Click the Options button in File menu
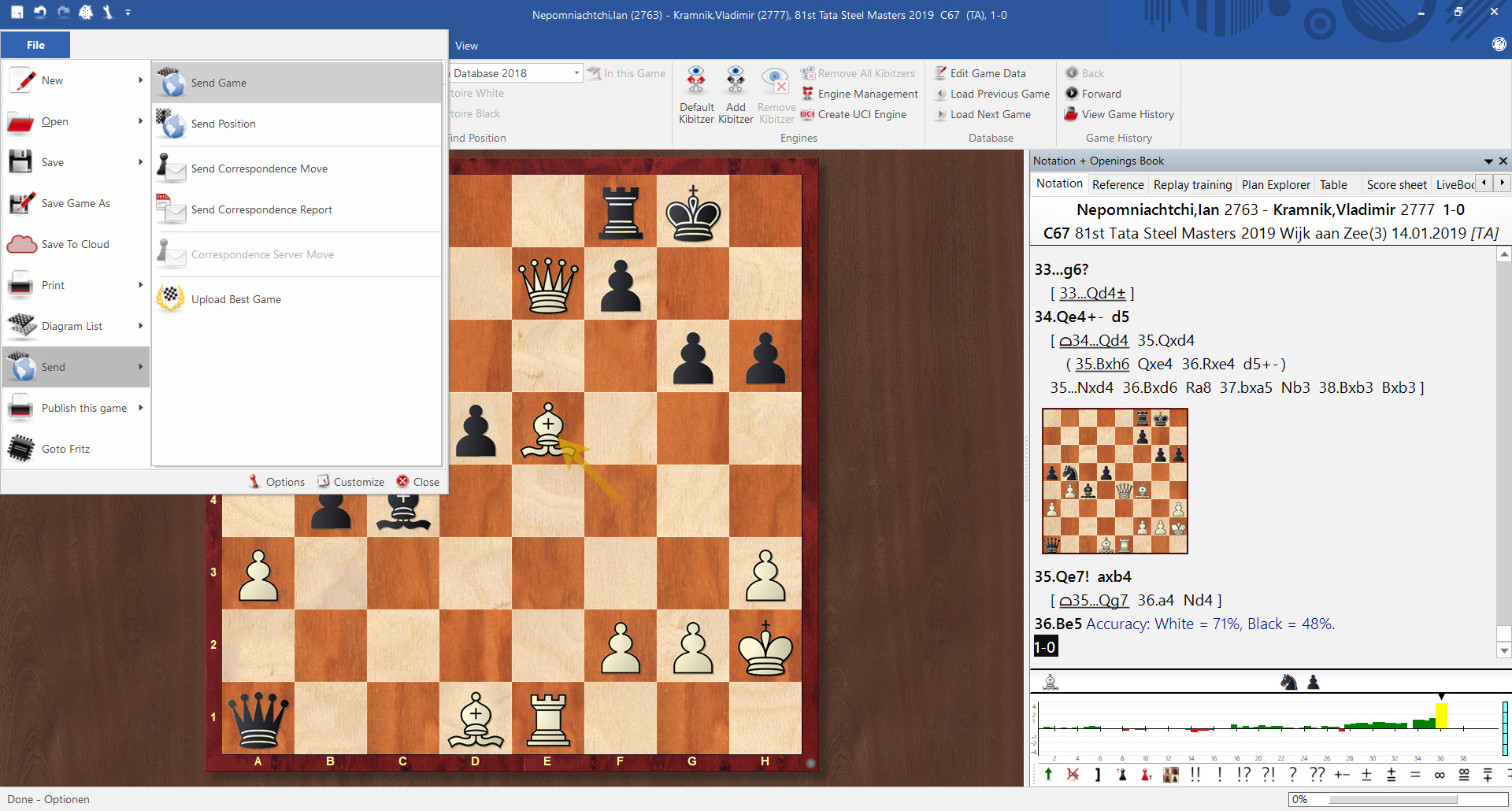 [276, 482]
